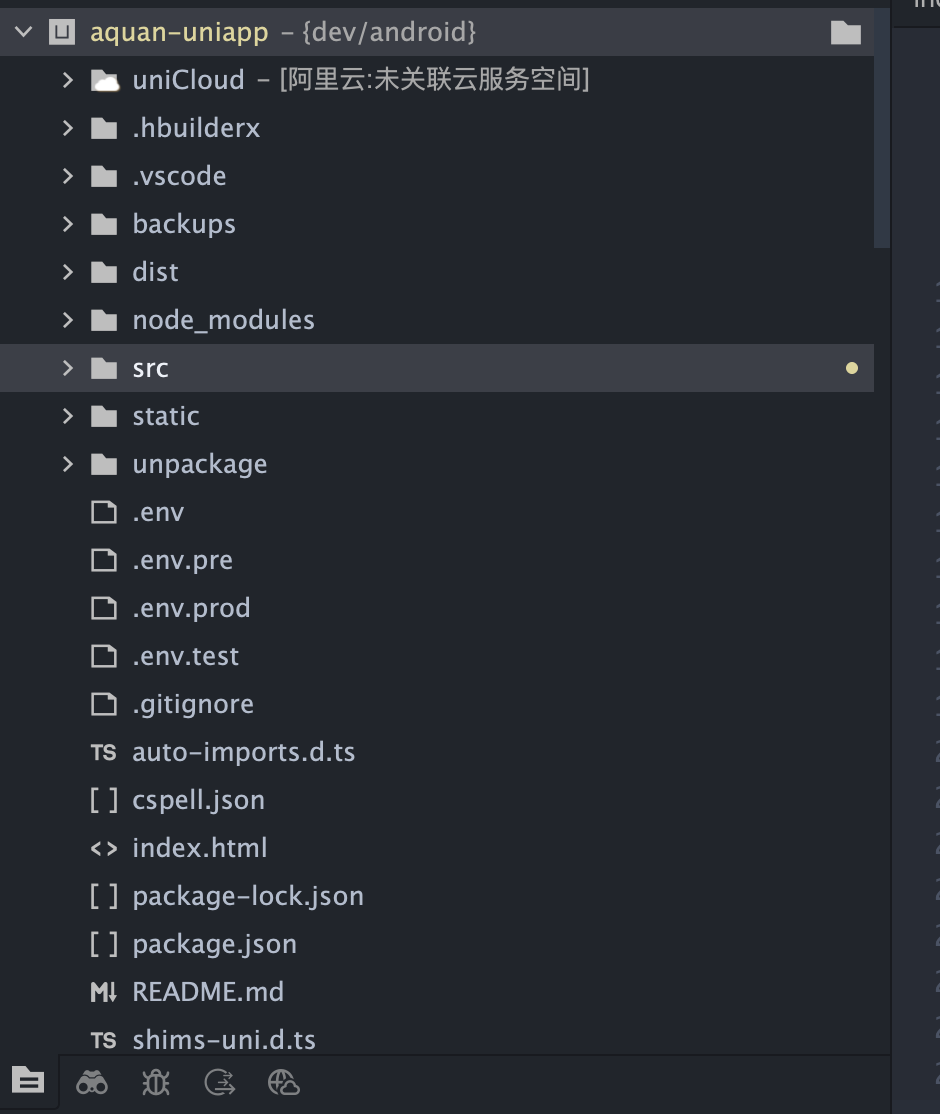
Task: Select the unpackage folder
Action: click(x=199, y=464)
